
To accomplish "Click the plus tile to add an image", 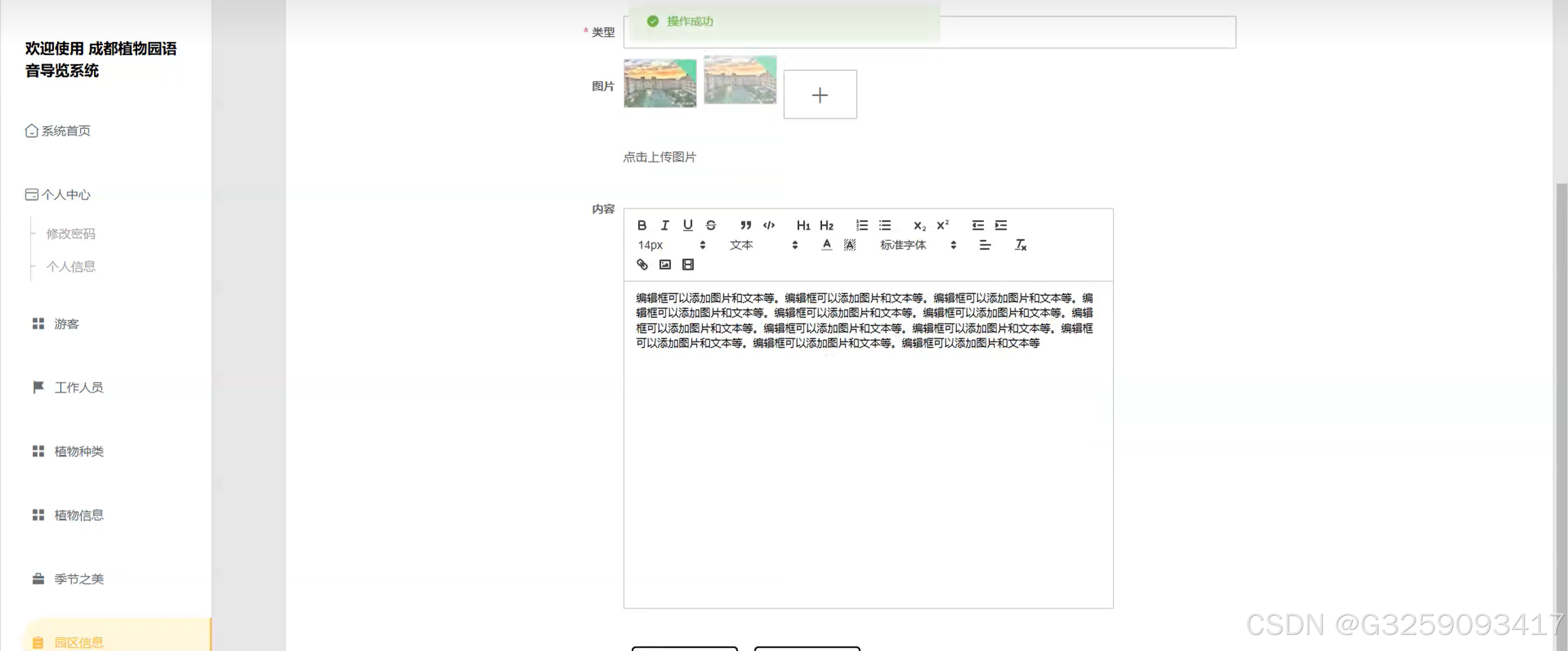I will [820, 95].
